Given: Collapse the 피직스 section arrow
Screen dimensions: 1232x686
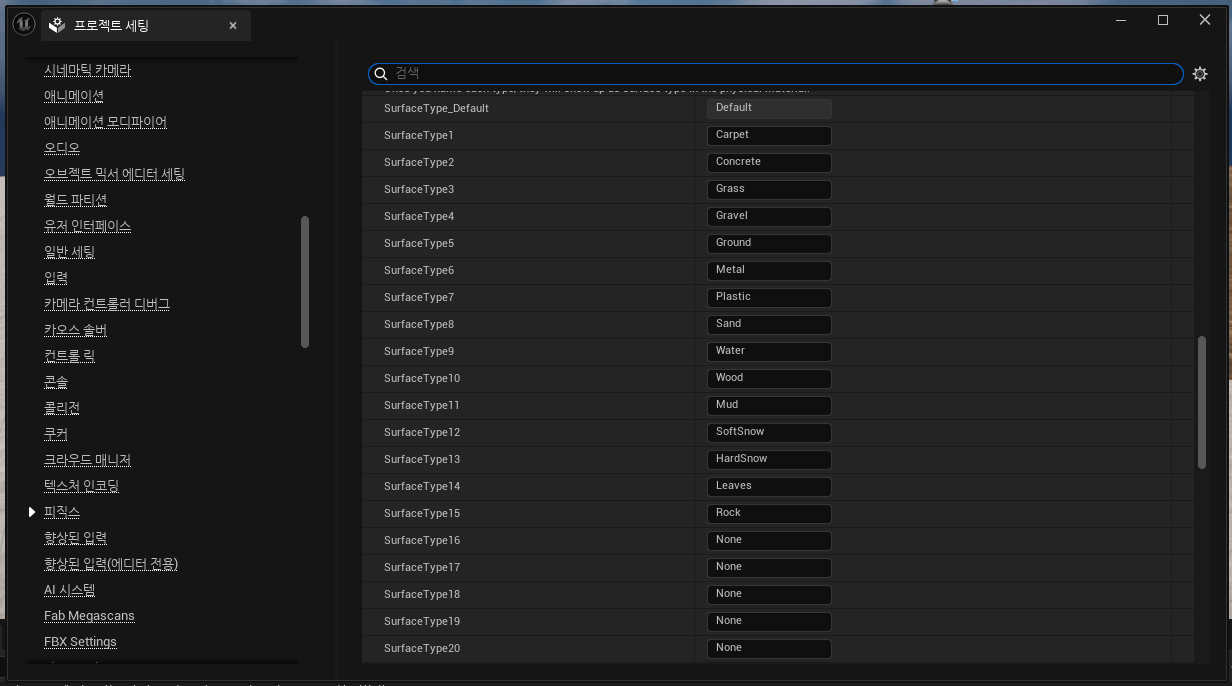Looking at the screenshot, I should [32, 512].
